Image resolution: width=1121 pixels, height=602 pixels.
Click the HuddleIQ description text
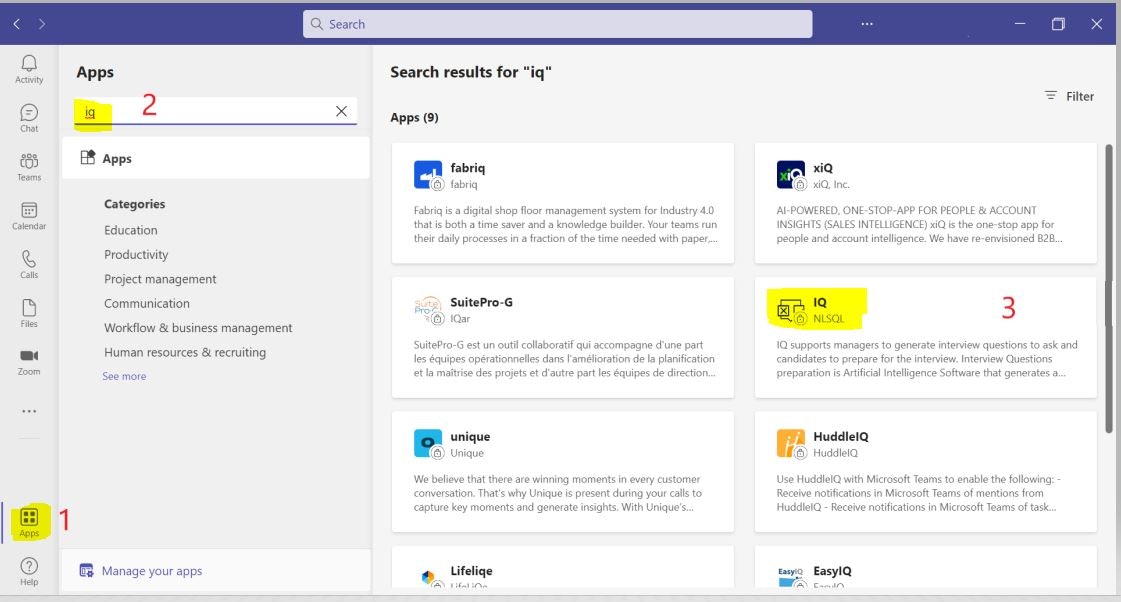(x=919, y=493)
